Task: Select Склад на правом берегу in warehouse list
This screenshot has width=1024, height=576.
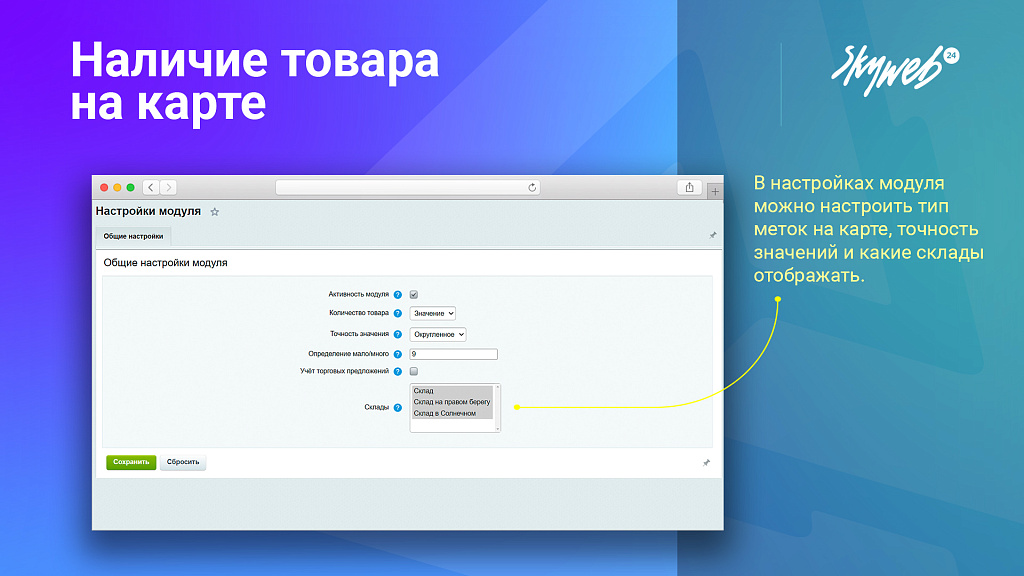Action: (452, 401)
